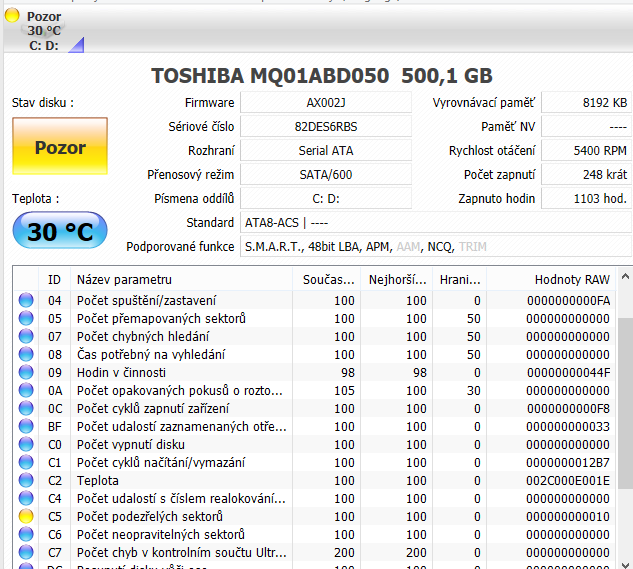Click the buffer size field 8192 KB
The height and width of the screenshot is (569, 633).
click(x=587, y=103)
